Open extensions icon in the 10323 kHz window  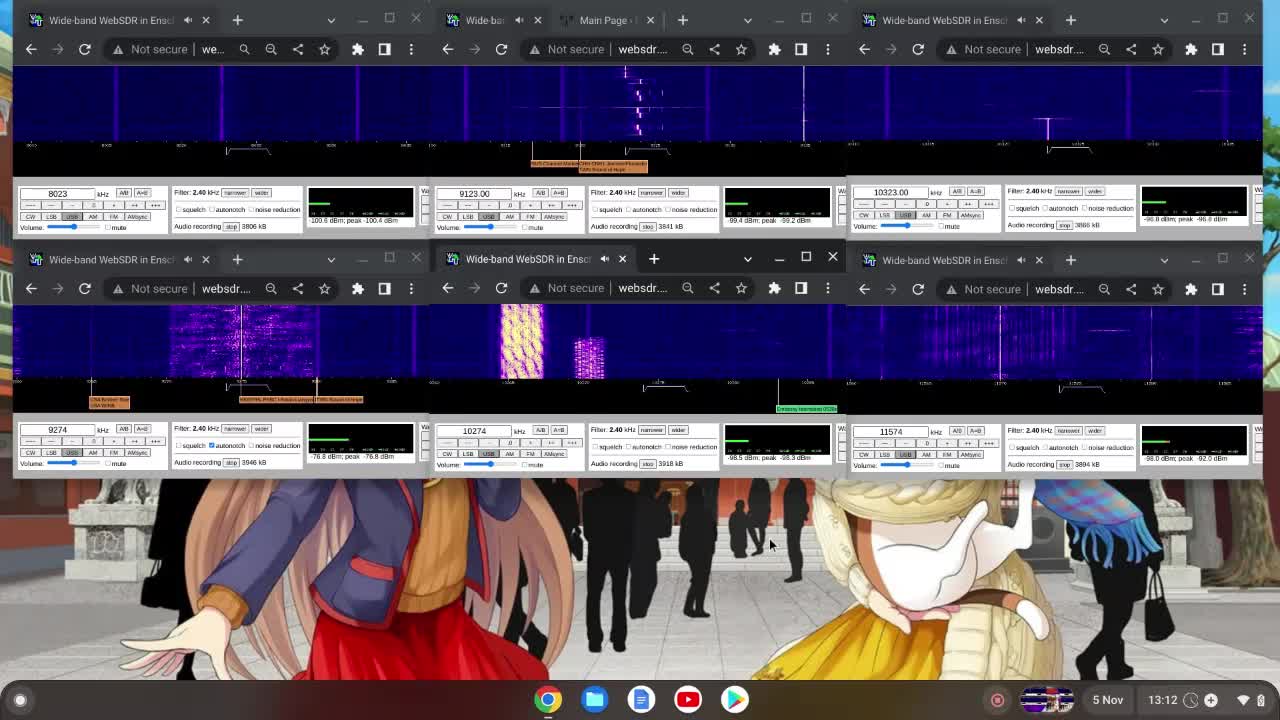(1191, 49)
